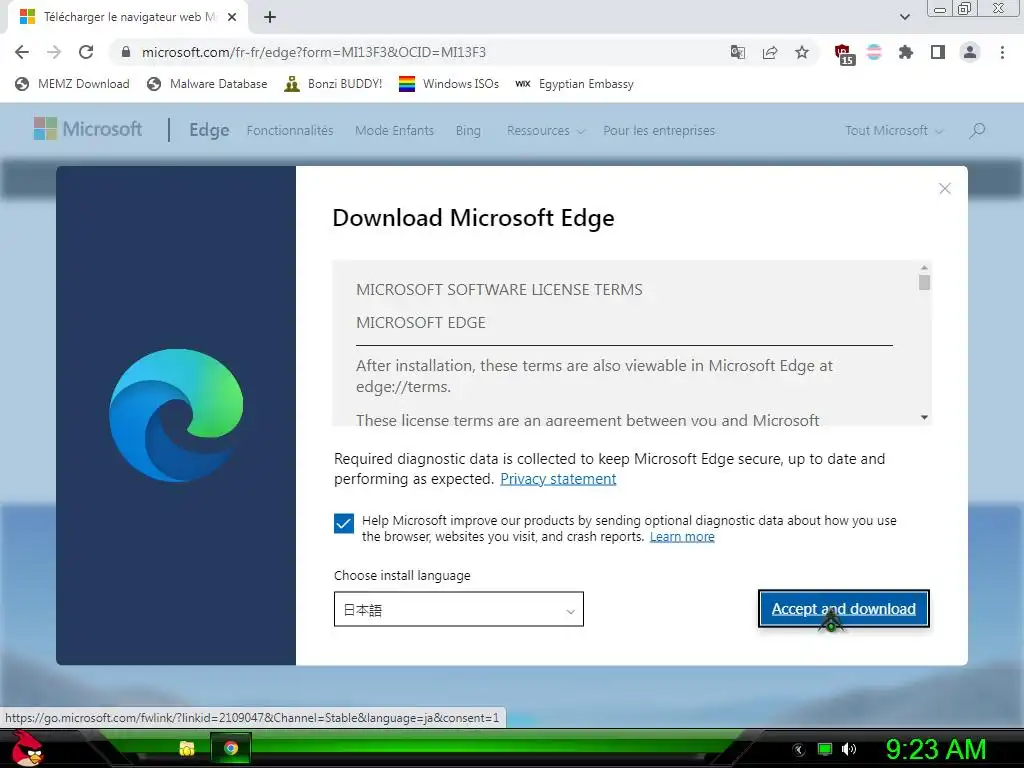Open the Fonctionnalités menu item
This screenshot has width=1024, height=768.
(290, 131)
